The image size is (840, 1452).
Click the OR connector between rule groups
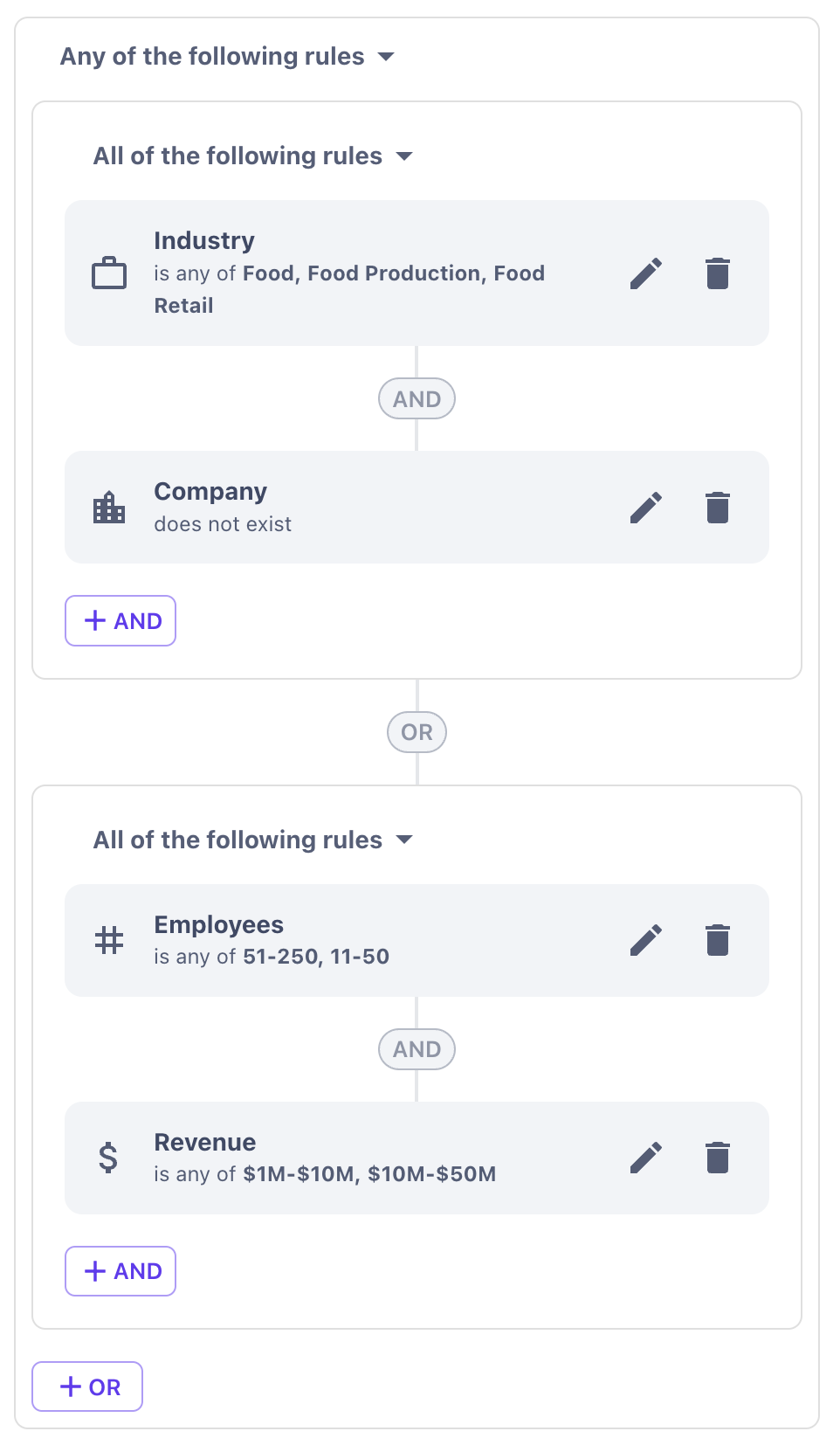(x=417, y=732)
